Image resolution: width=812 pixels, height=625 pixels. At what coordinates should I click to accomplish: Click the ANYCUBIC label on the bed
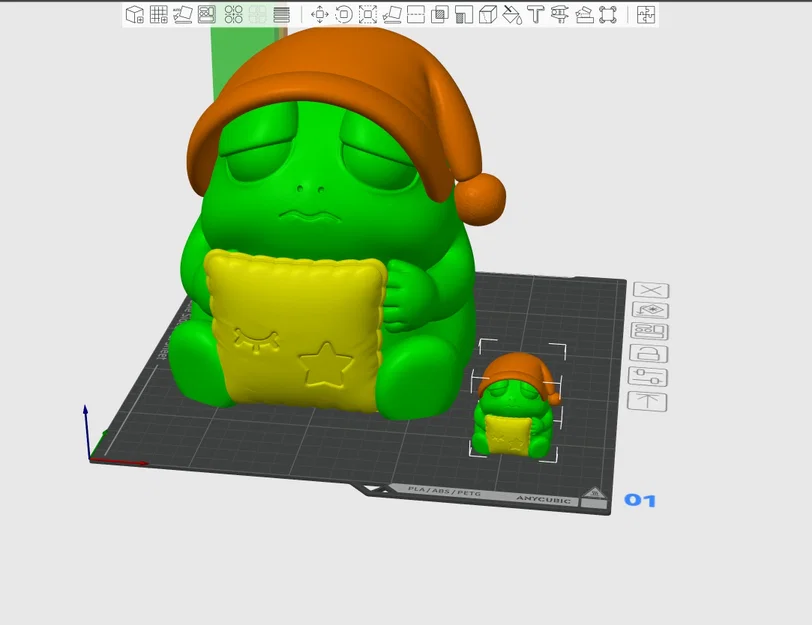[x=543, y=499]
